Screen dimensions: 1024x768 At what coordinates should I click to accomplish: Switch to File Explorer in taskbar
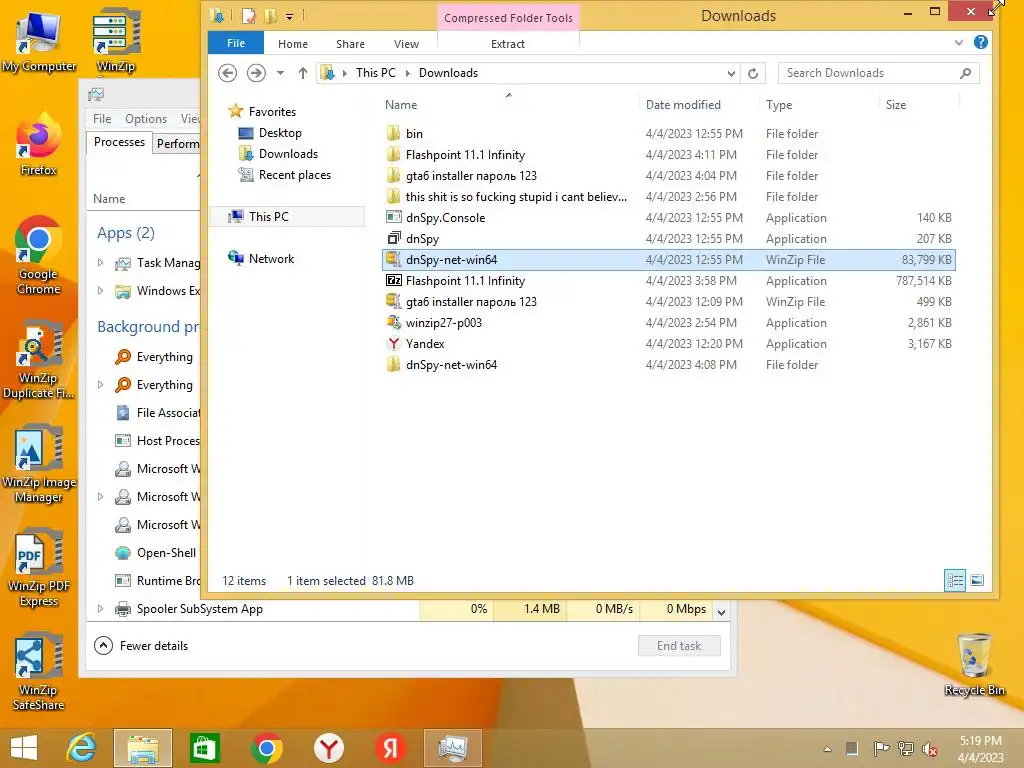click(x=143, y=748)
